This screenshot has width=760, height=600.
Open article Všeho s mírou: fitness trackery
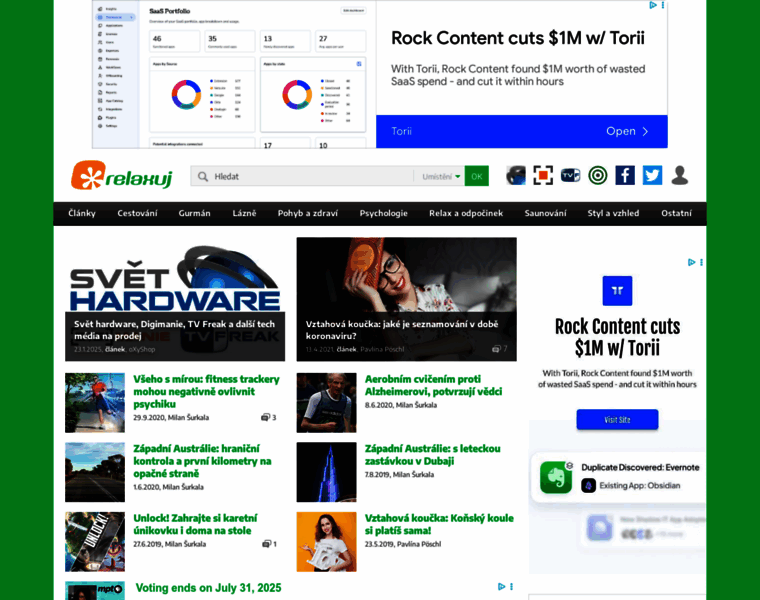tap(206, 392)
